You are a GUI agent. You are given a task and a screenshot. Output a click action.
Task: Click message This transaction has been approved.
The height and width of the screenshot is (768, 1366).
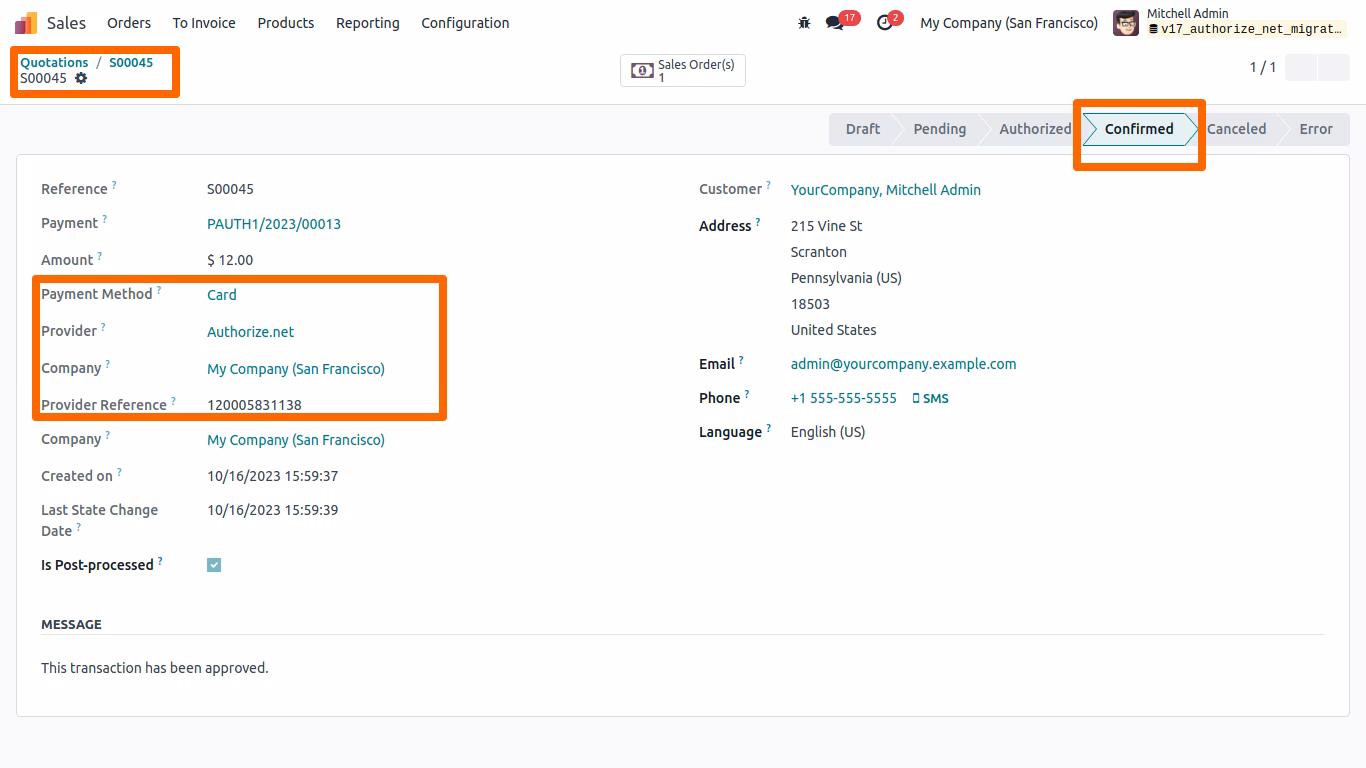155,668
